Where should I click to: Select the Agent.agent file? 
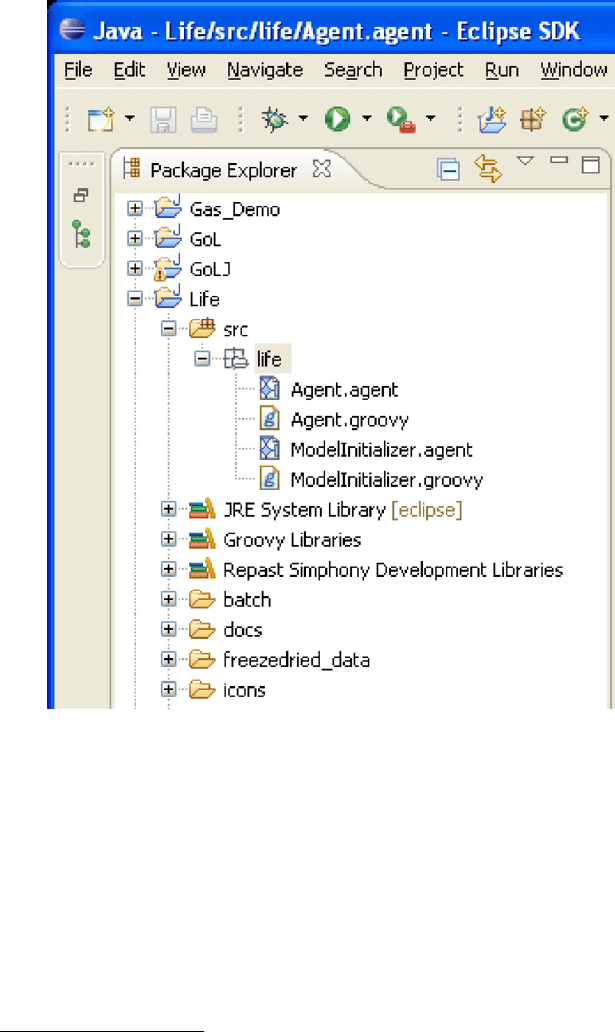click(344, 390)
